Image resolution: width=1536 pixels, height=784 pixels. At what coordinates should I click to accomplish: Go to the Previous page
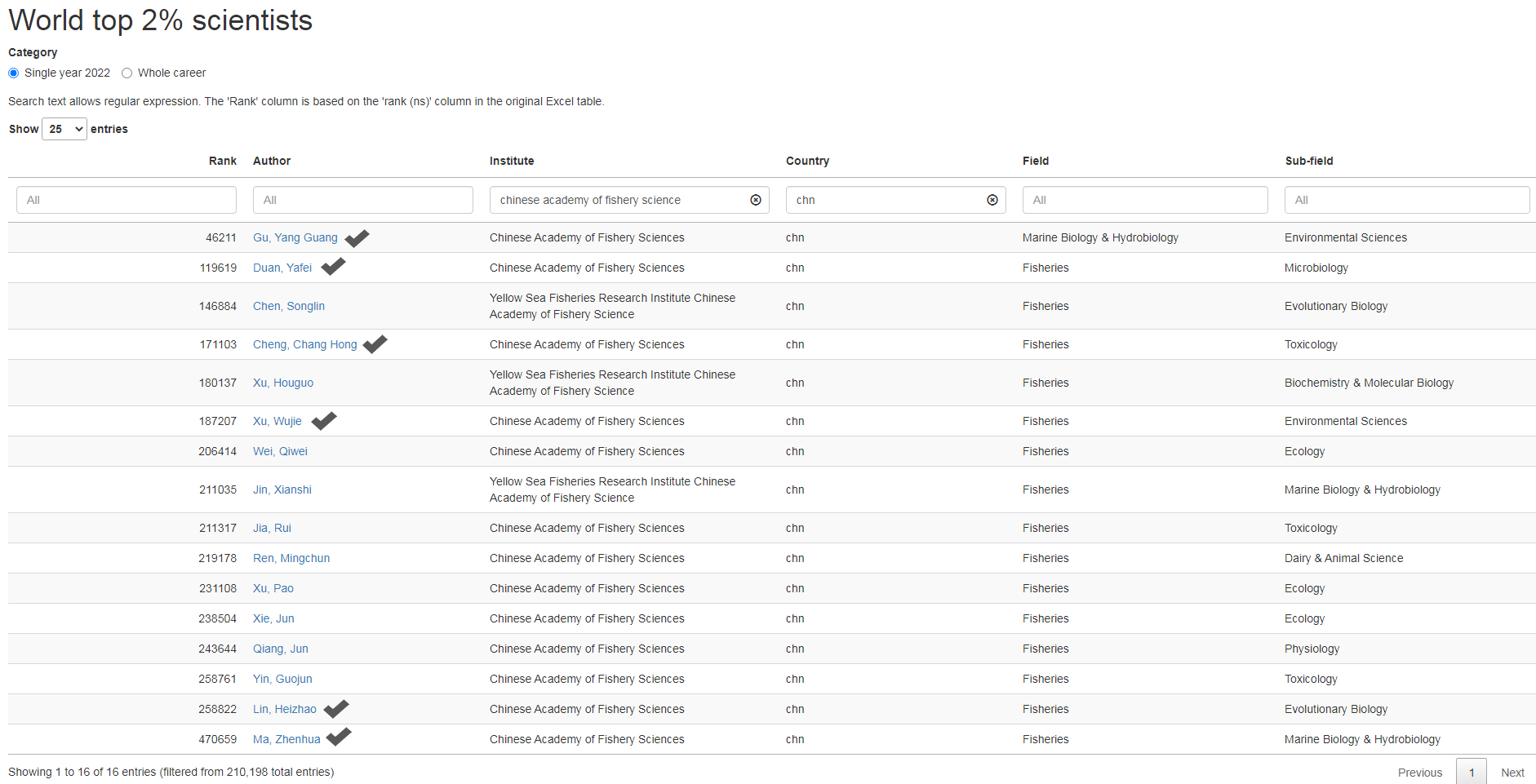coord(1420,772)
